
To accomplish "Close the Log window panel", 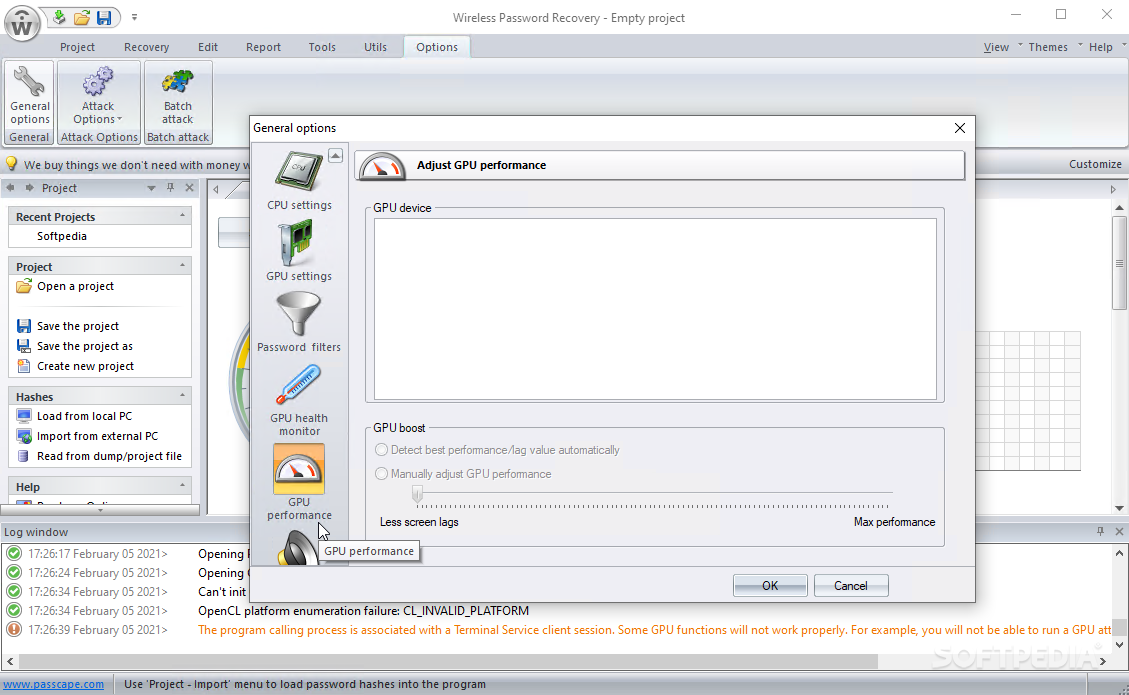I will click(1119, 532).
